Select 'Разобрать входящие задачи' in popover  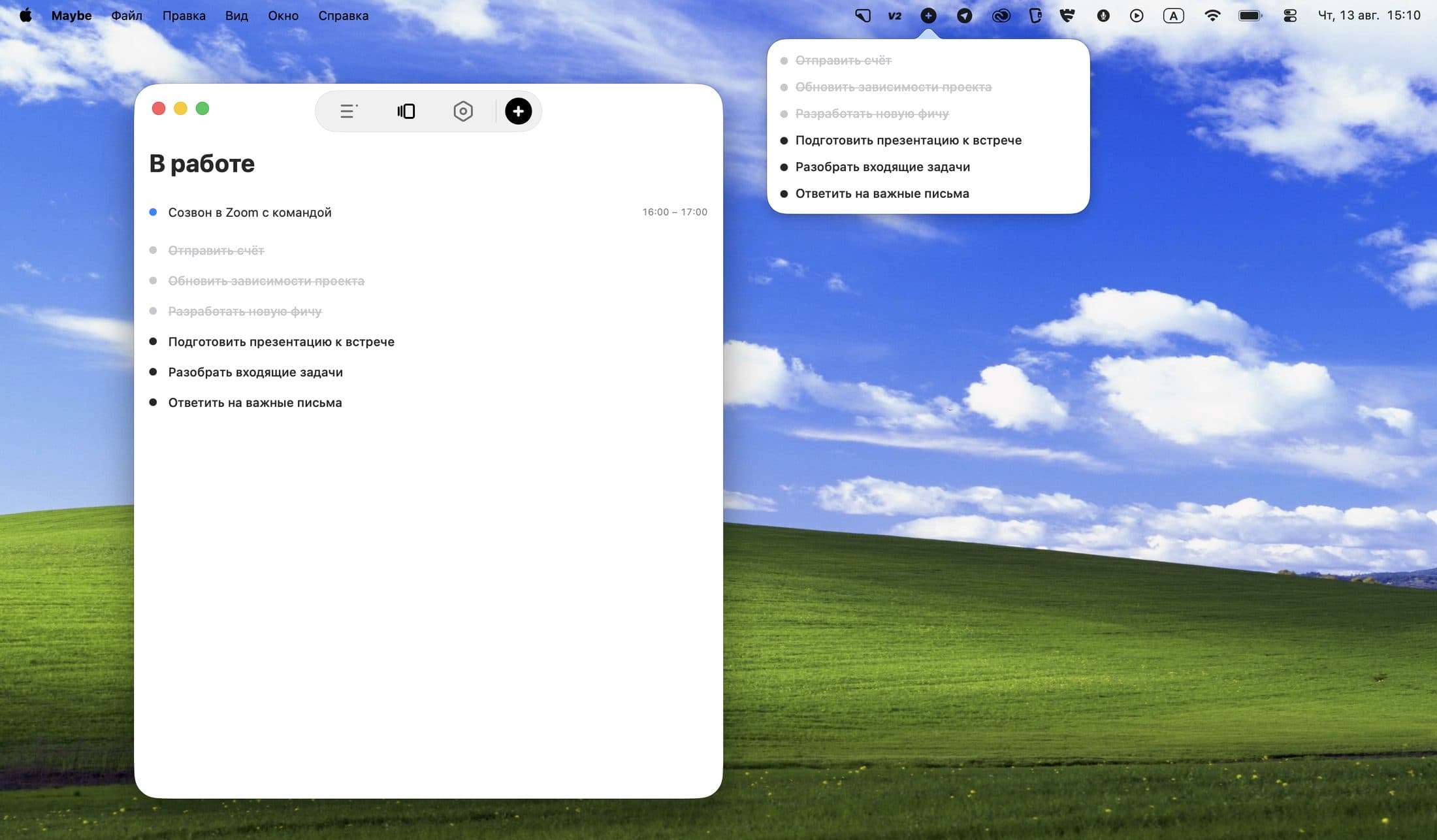(x=882, y=167)
